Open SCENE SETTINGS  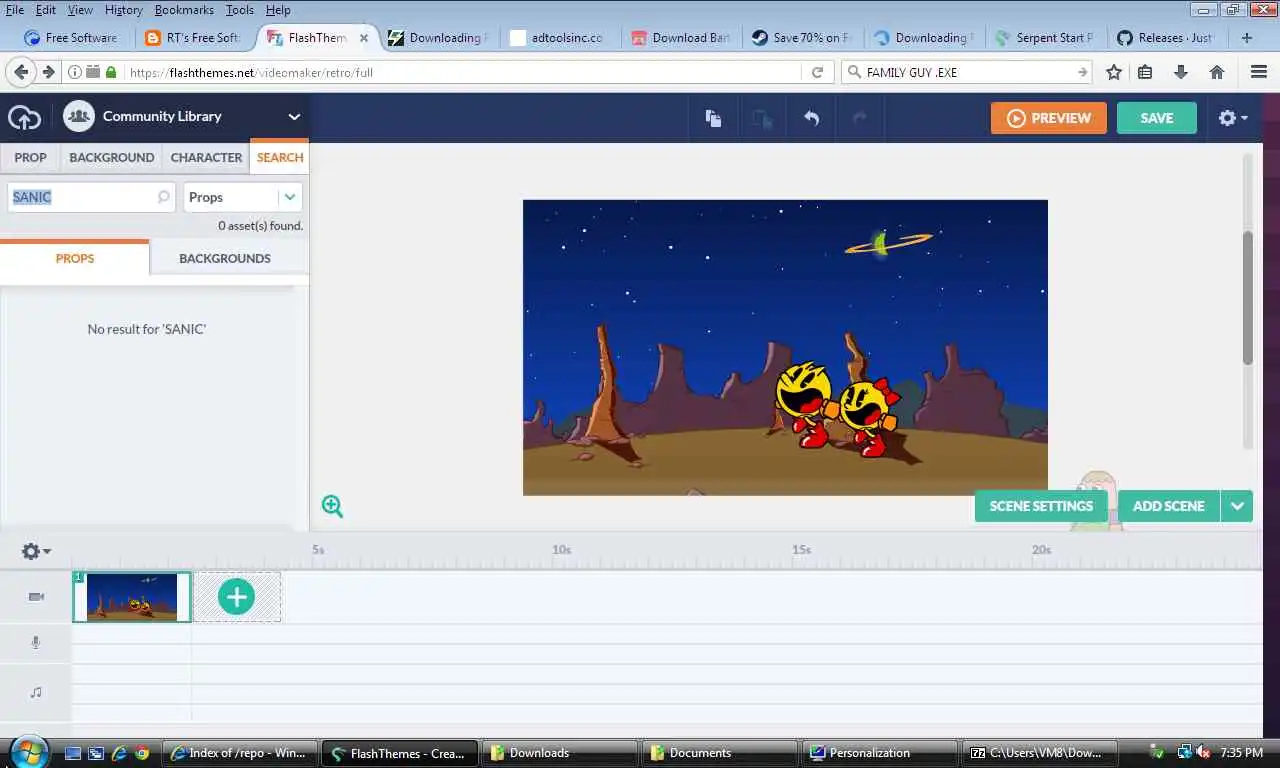point(1041,506)
